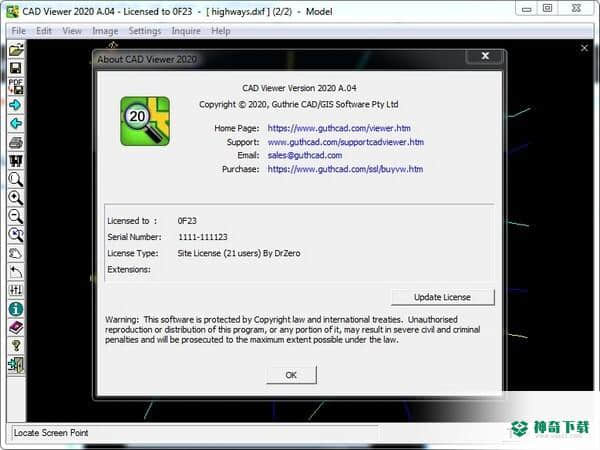Go to next file with right arrow

(x=16, y=105)
